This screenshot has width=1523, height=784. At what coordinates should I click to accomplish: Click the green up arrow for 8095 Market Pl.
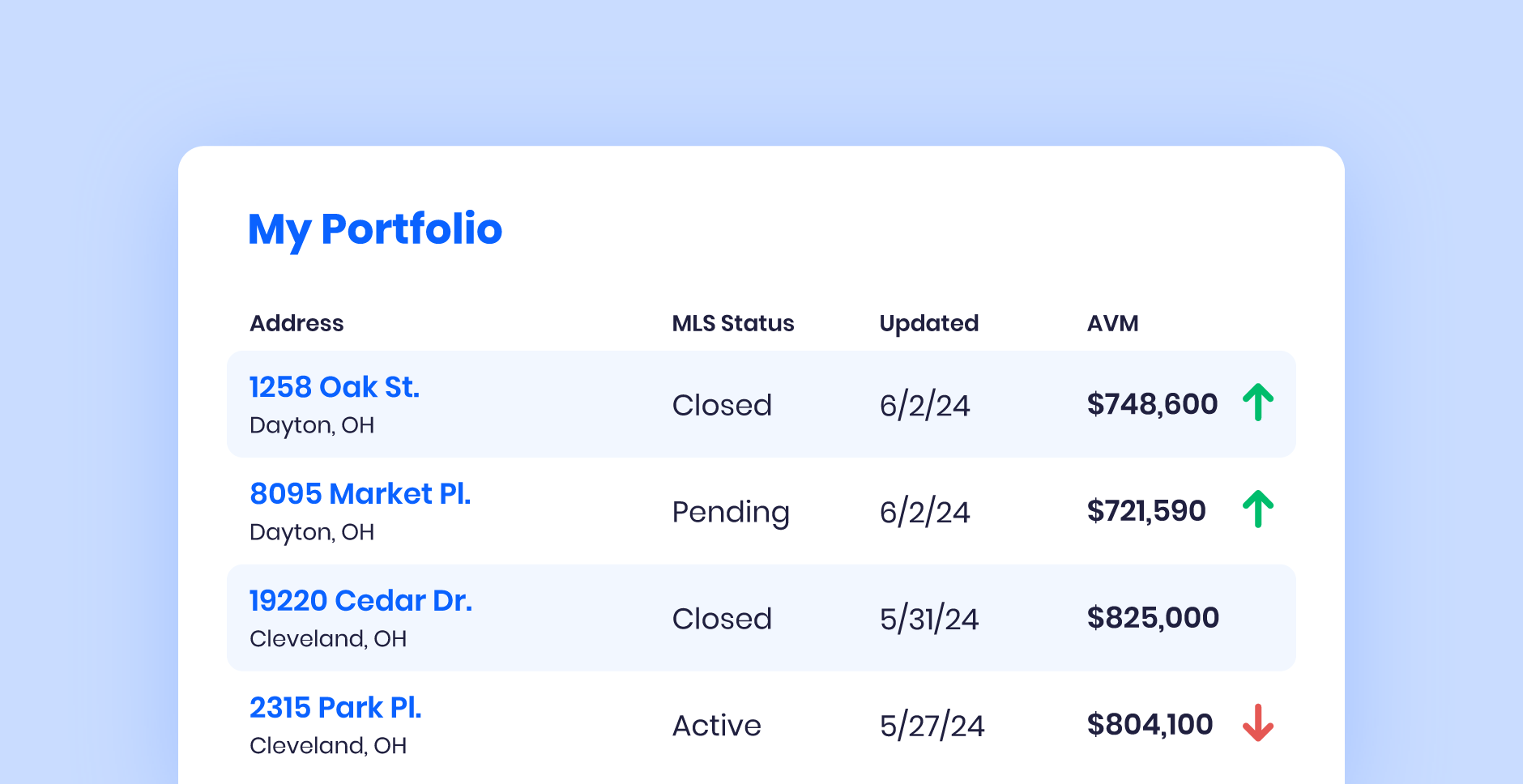1259,509
